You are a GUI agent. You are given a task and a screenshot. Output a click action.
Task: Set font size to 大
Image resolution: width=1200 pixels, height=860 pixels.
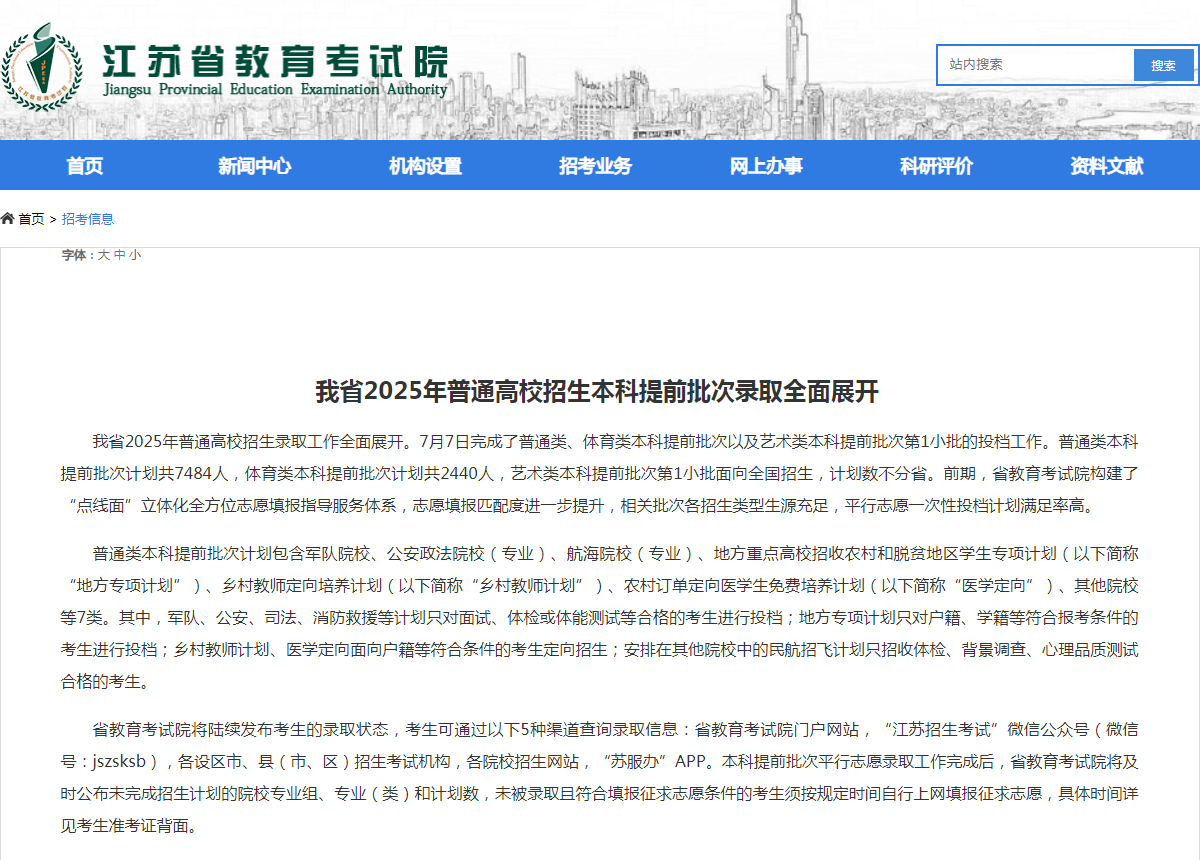103,255
